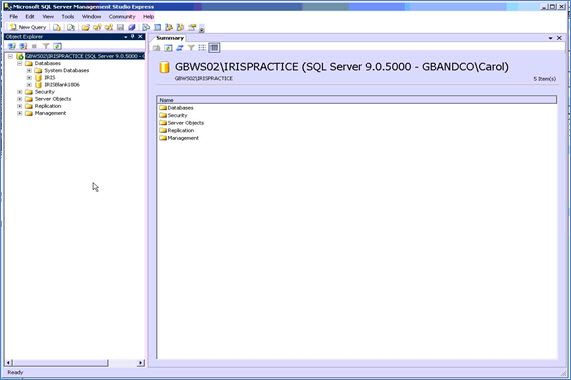
Task: Click the Synchronize arrows icon in Summary
Action: [180, 48]
